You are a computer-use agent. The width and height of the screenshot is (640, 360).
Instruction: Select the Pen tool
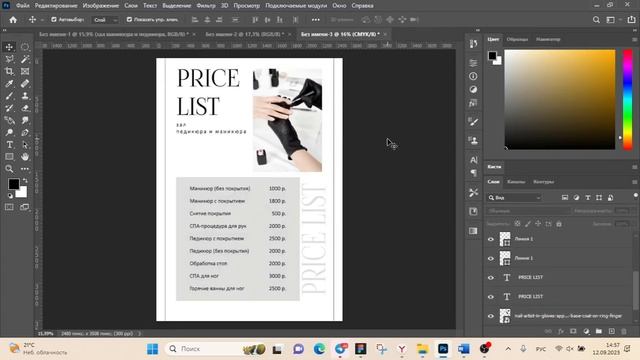(x=25, y=132)
